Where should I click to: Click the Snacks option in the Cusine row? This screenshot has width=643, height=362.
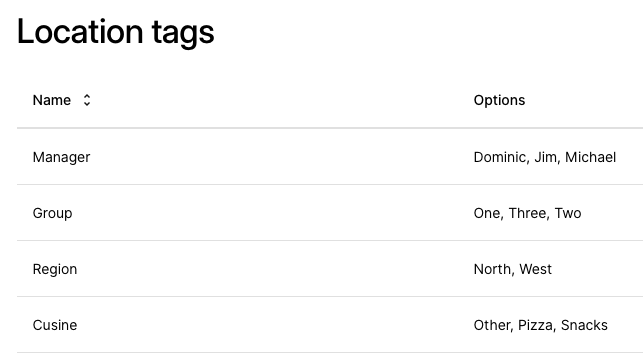tap(584, 325)
